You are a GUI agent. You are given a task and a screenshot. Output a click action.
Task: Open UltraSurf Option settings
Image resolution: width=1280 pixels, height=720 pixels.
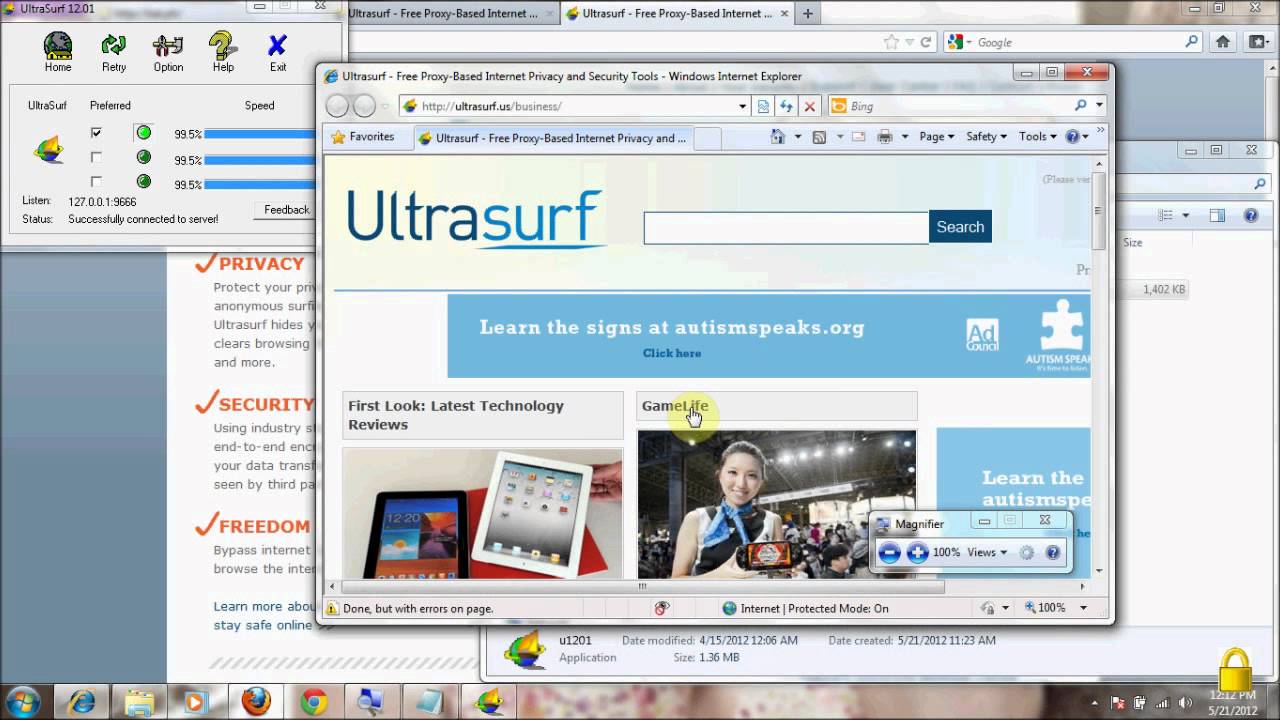point(168,52)
